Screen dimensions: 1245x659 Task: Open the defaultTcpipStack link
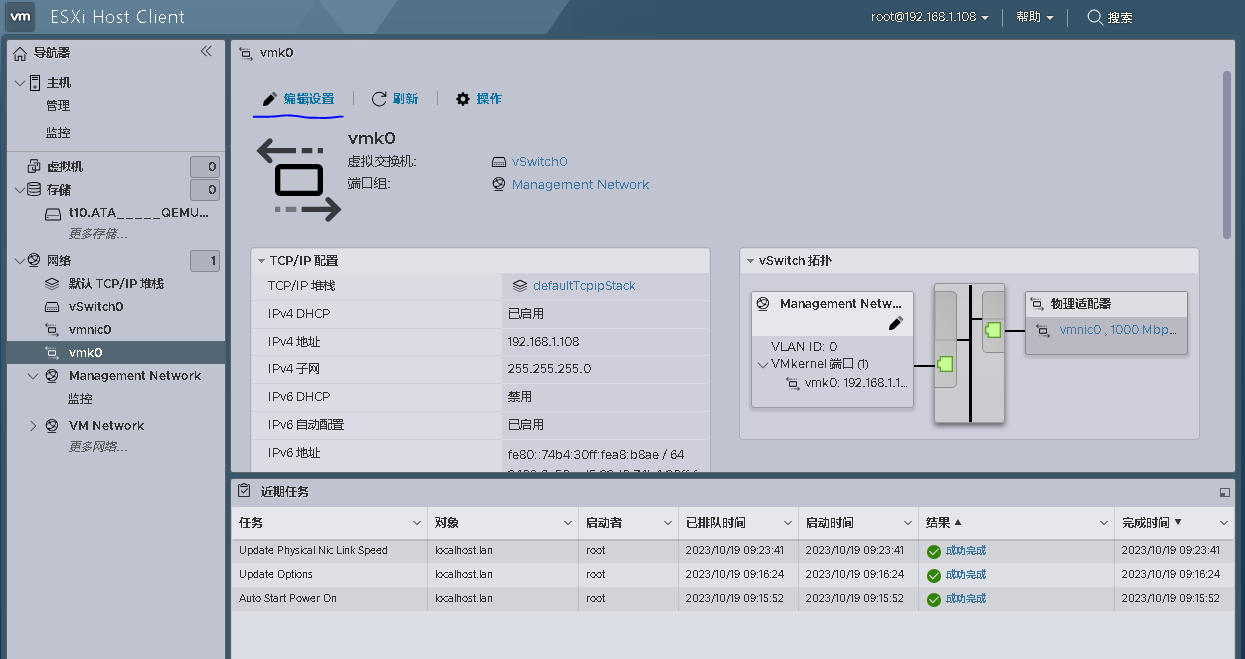pos(584,286)
